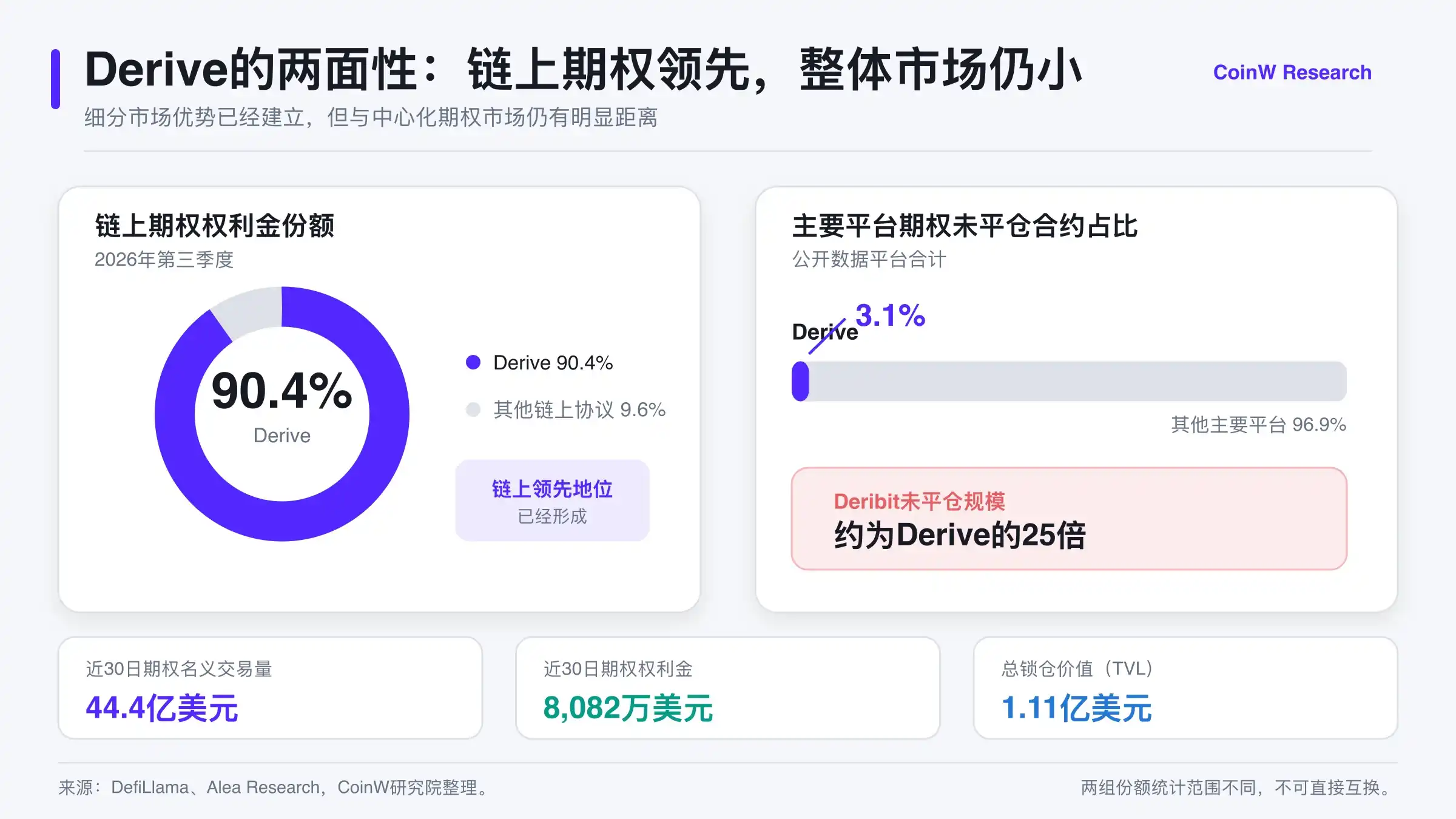The width and height of the screenshot is (1456, 819).
Task: Click the 90.4% figure in donut center
Action: 281,391
